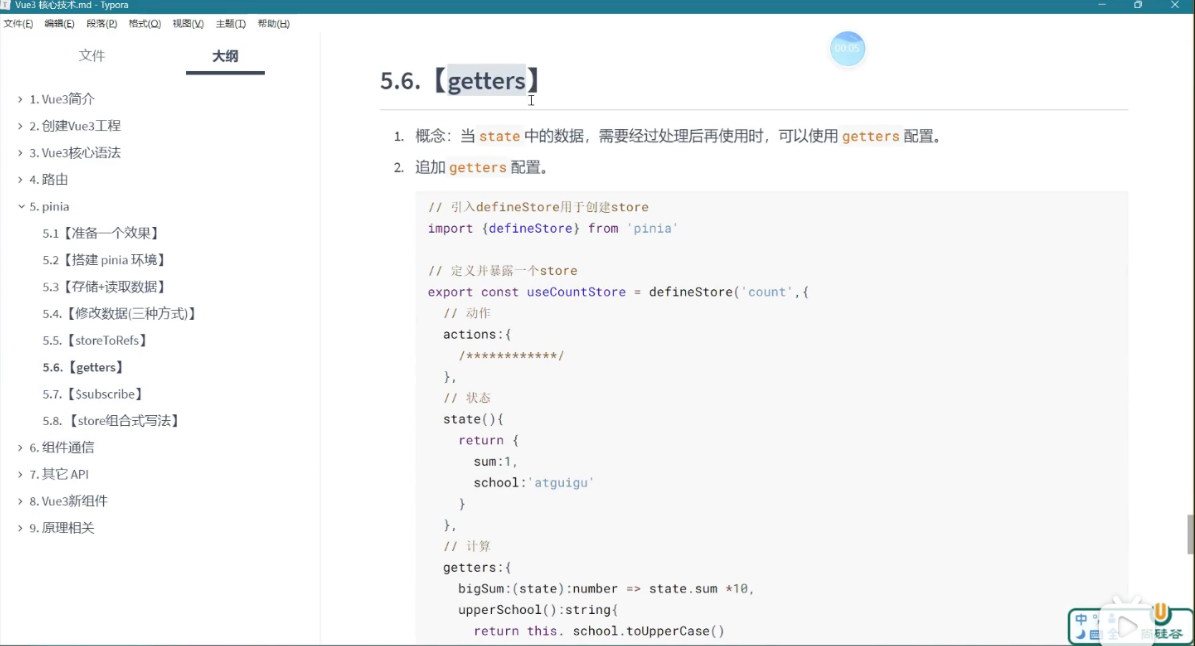Click inline code 'state' in concept line
1195x646 pixels.
499,136
